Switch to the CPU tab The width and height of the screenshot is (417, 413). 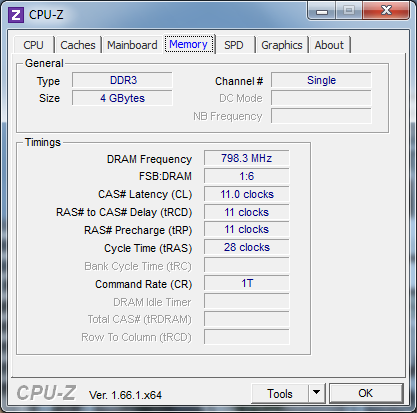[x=33, y=45]
